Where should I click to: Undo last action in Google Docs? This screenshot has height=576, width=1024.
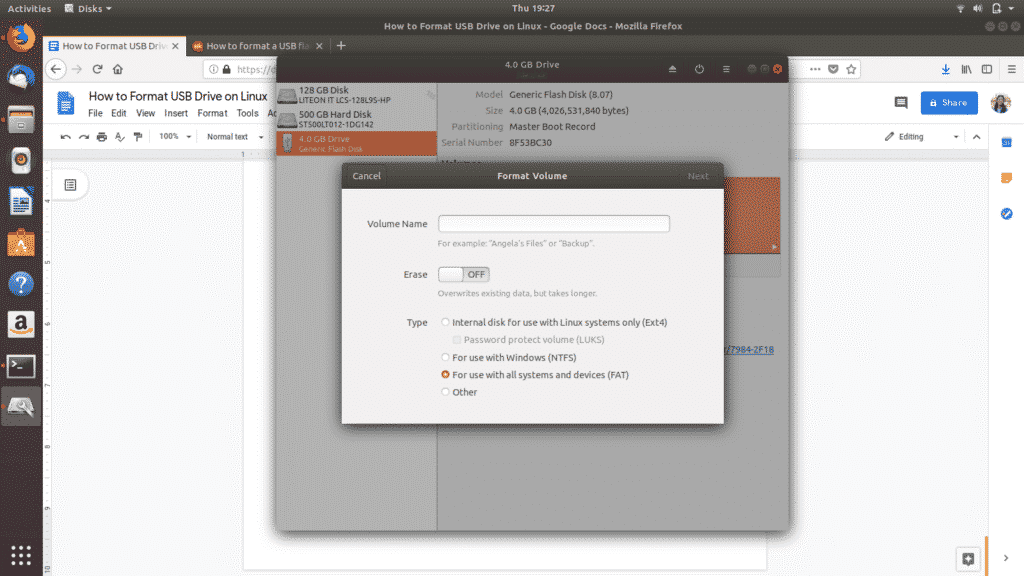pos(65,137)
